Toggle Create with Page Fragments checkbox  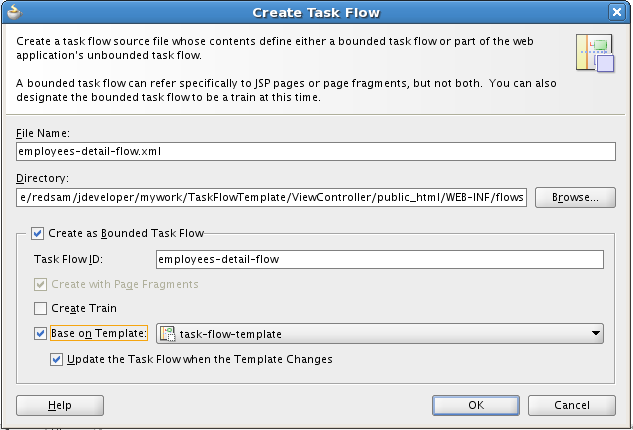coord(41,284)
